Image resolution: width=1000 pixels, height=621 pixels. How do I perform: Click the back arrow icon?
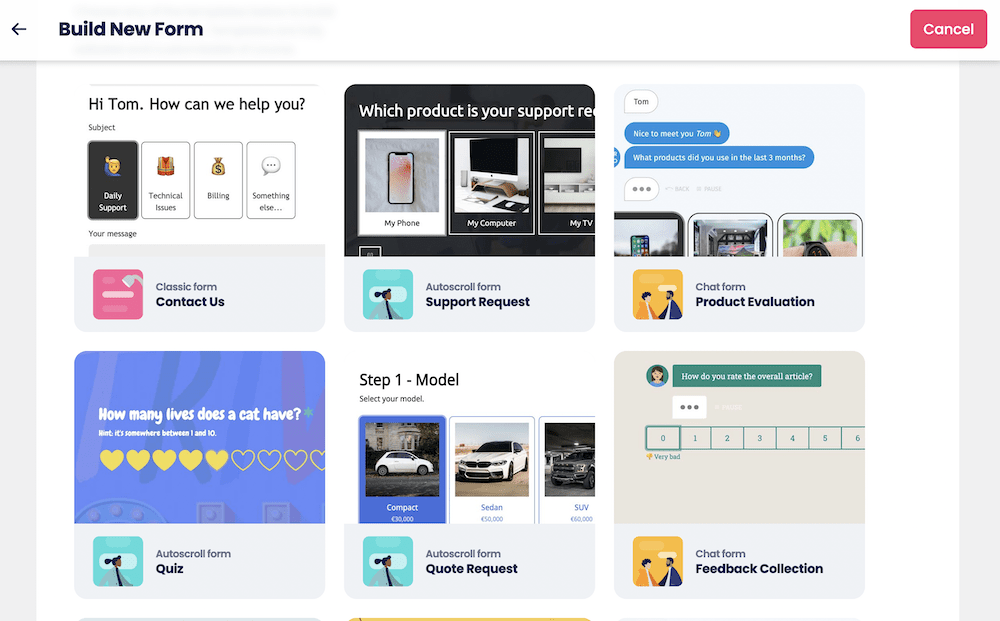[19, 29]
